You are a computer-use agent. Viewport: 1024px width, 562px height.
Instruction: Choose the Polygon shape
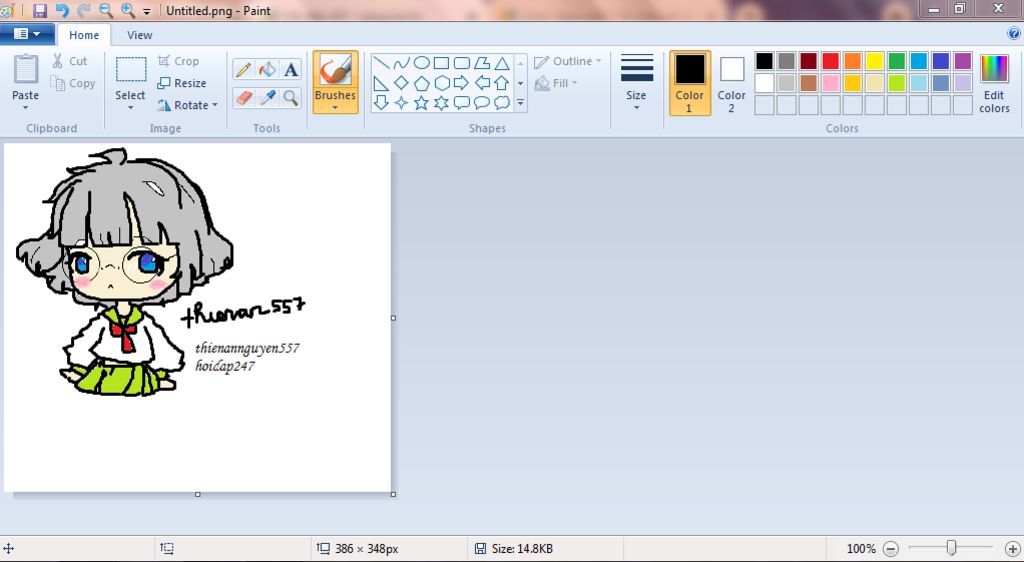click(x=482, y=63)
